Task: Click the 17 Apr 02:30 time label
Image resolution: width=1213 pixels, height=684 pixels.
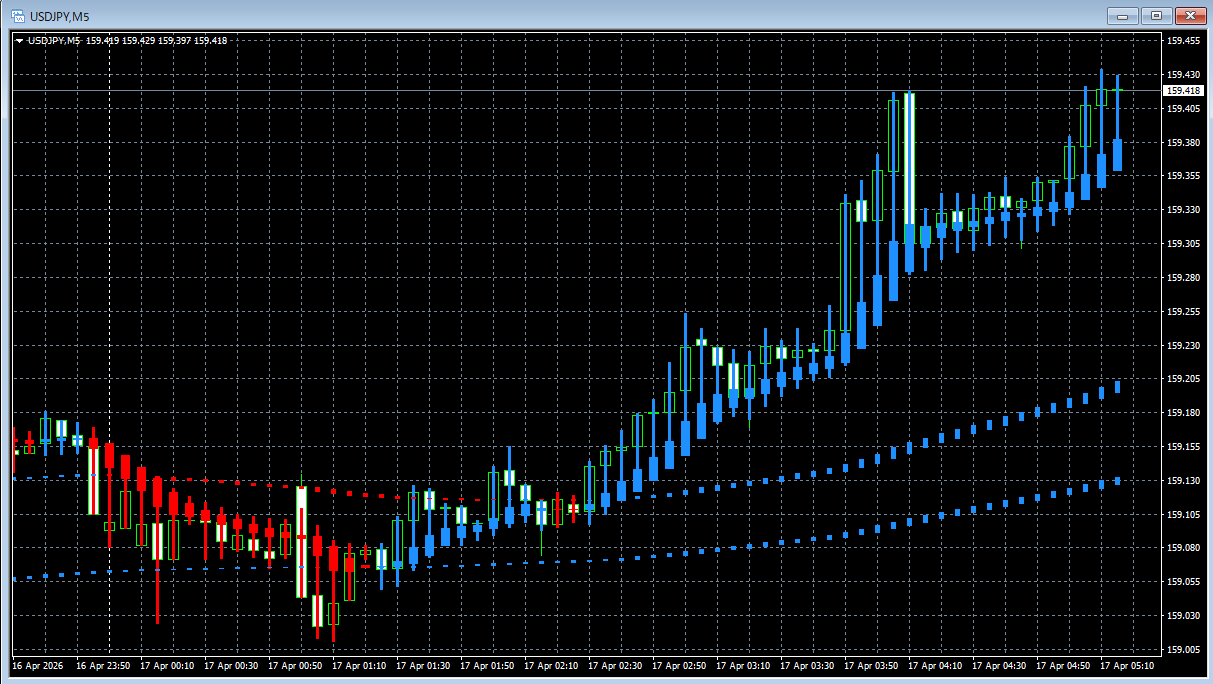Action: pyautogui.click(x=615, y=665)
